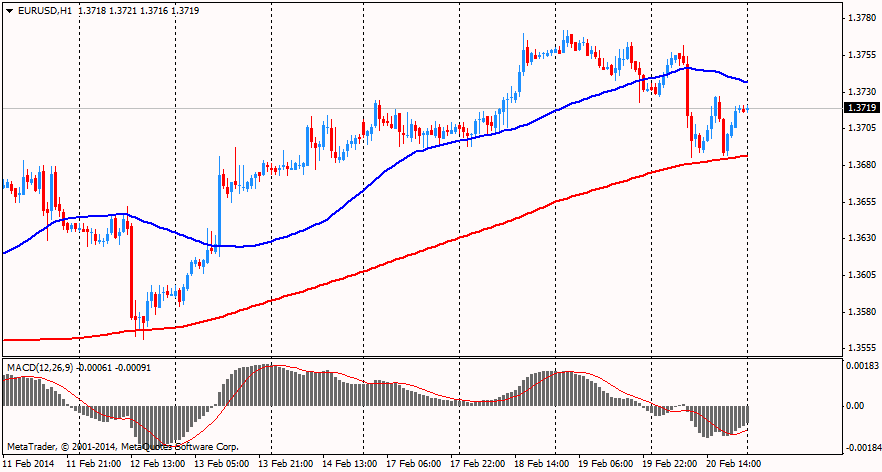Click the 18 Feb 14:00 time label
The width and height of the screenshot is (882, 472).
(x=542, y=463)
